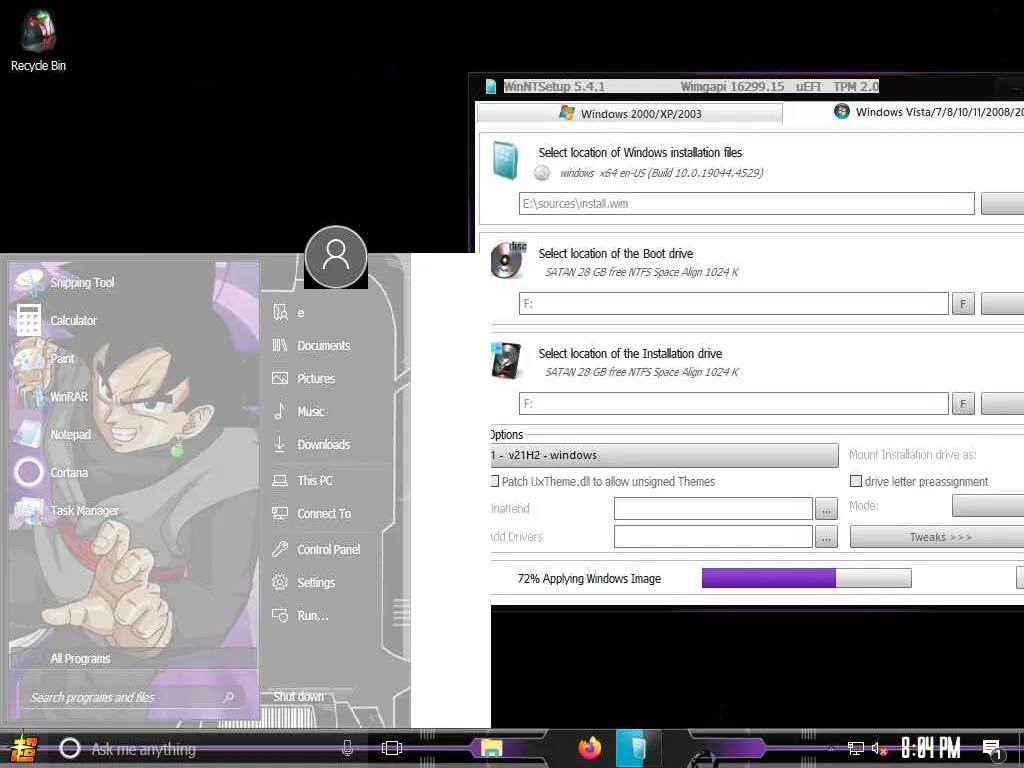Click the Cortana circle on taskbar
The height and width of the screenshot is (768, 1024).
point(69,748)
